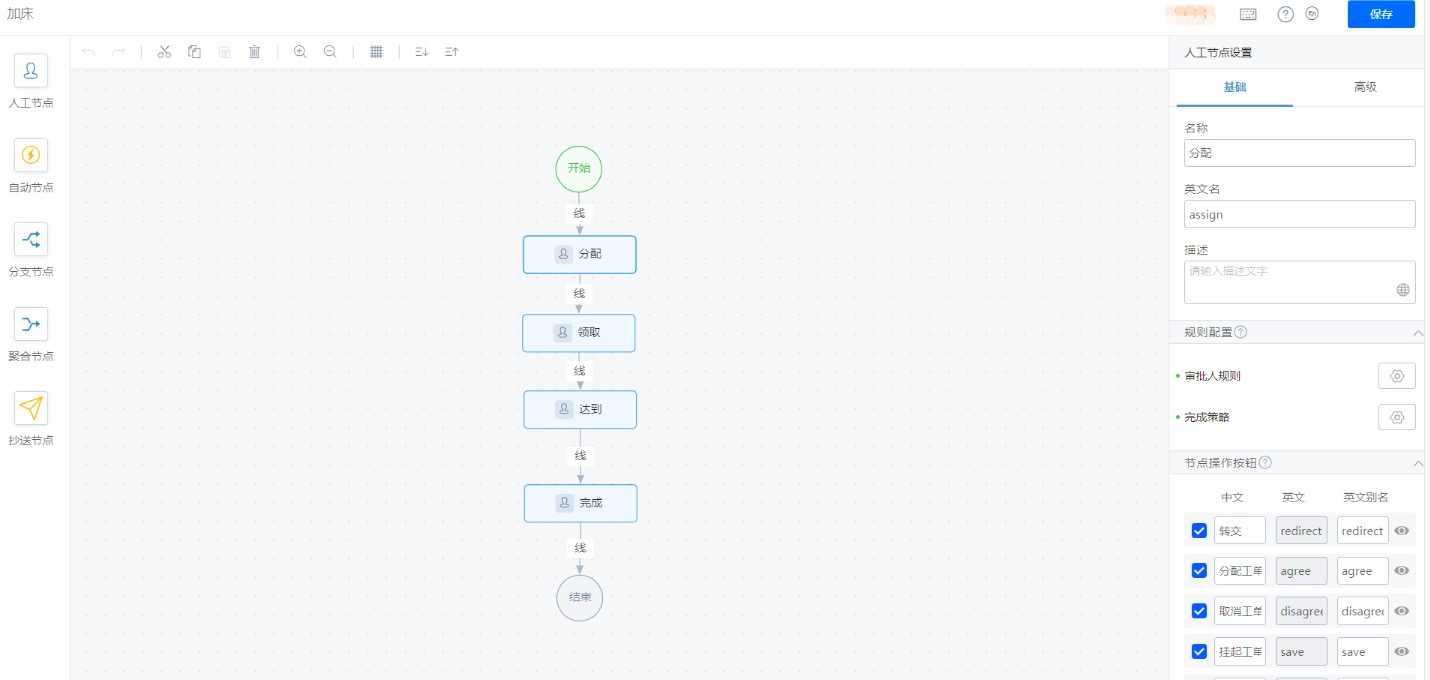
Task: Zoom in on the canvas
Action: click(x=299, y=51)
